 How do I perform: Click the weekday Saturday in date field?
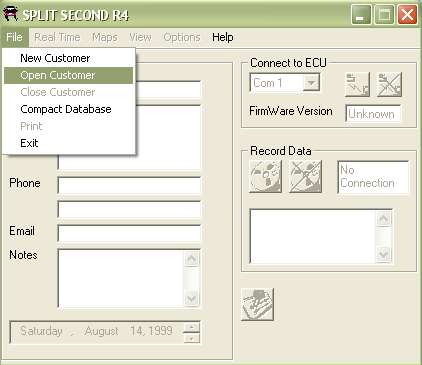[41, 331]
